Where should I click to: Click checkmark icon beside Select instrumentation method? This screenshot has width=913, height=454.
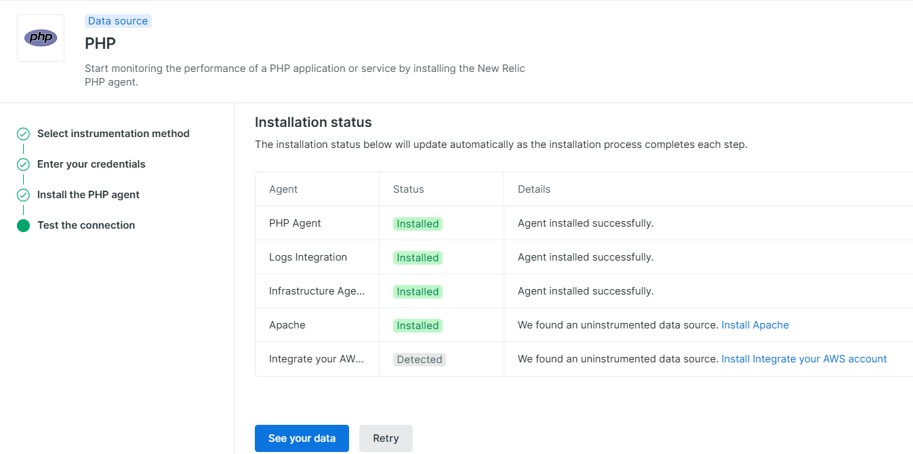(x=23, y=134)
